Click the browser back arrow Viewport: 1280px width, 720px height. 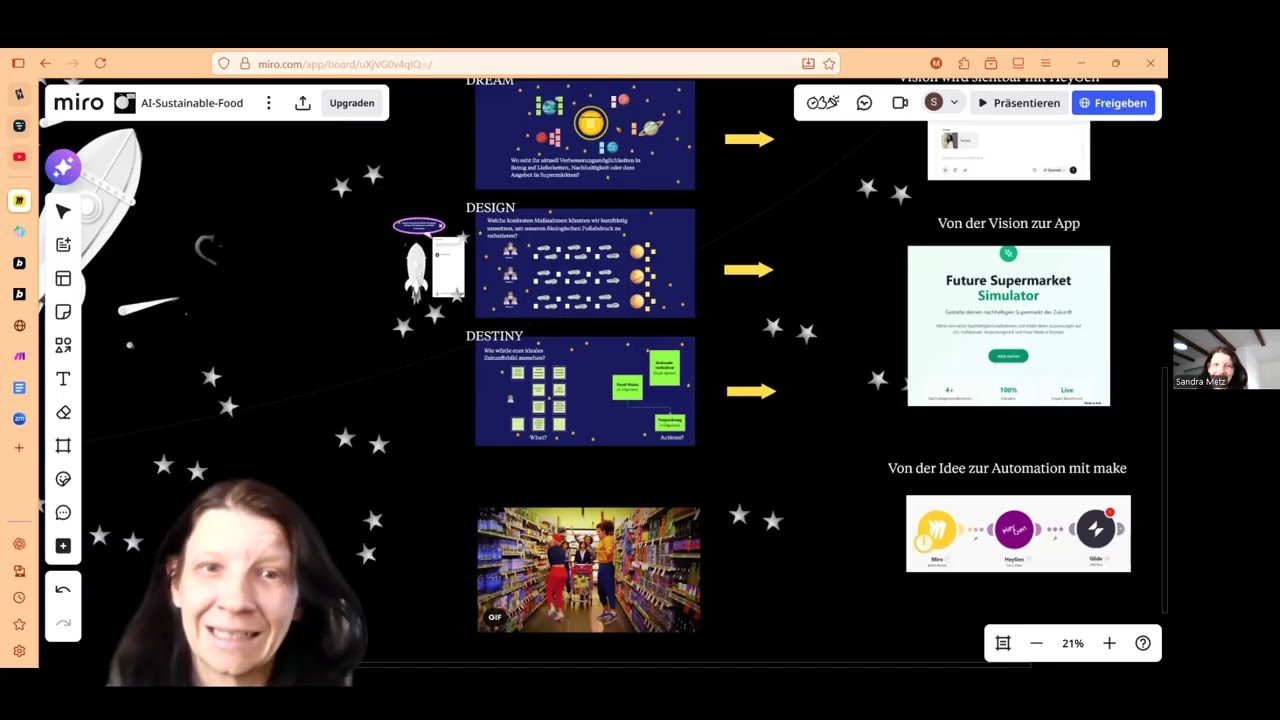pyautogui.click(x=45, y=63)
